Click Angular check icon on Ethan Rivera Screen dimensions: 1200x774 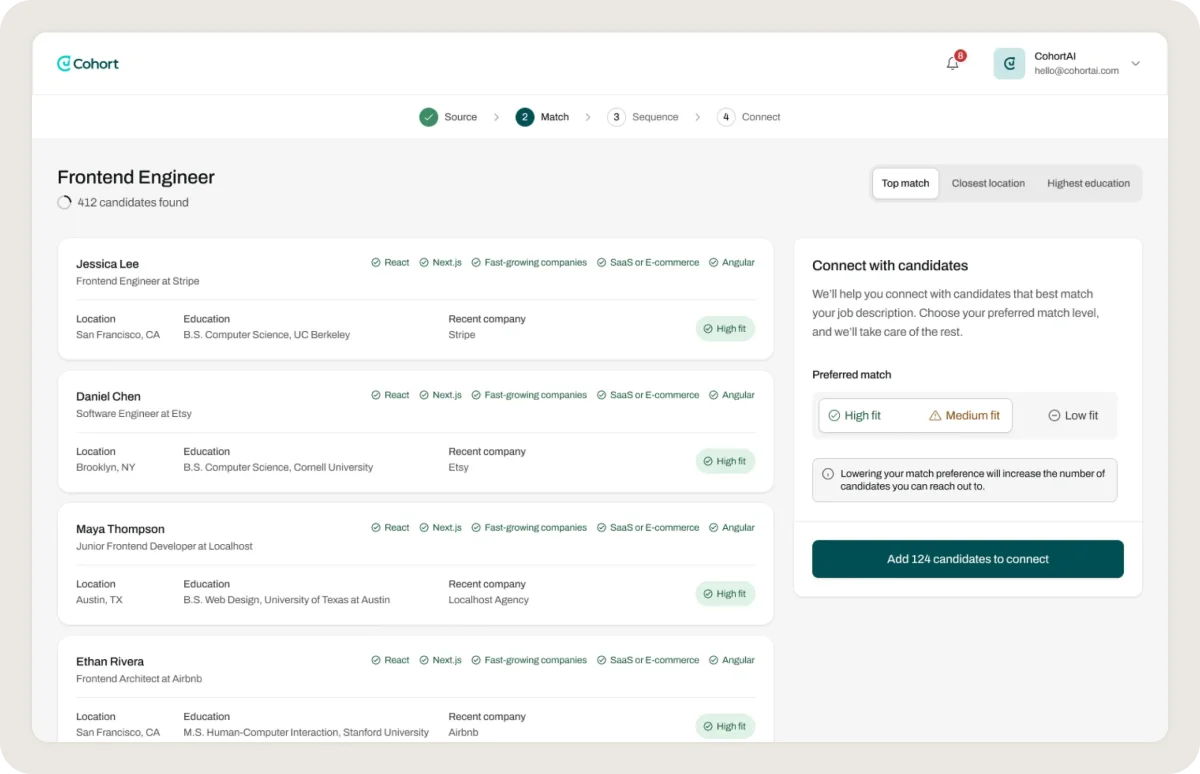(714, 660)
